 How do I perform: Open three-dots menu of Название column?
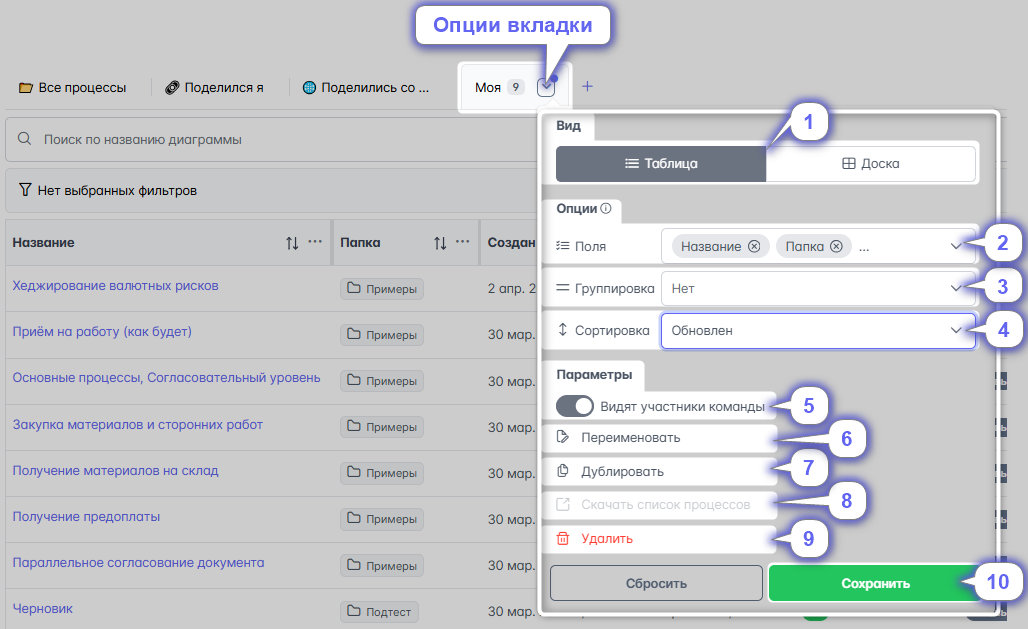click(x=315, y=241)
